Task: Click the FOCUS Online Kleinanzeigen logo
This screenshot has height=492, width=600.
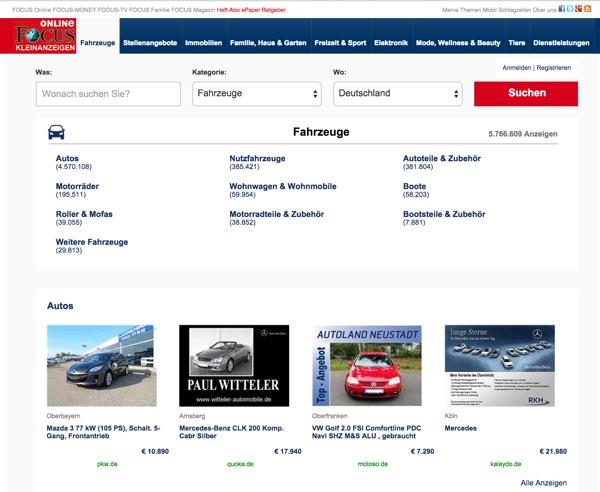Action: click(38, 36)
